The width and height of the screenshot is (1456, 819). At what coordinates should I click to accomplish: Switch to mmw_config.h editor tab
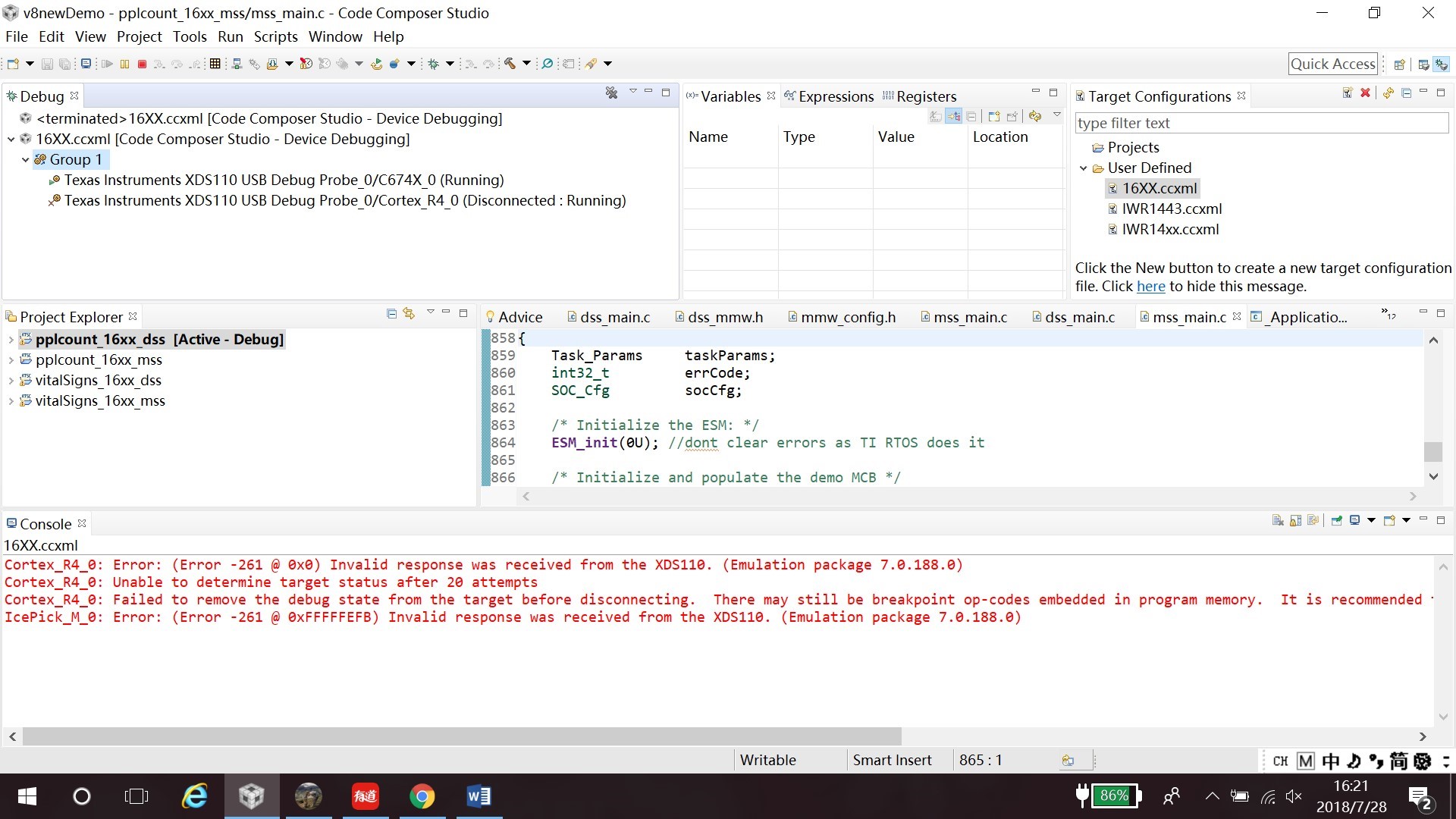tap(847, 318)
